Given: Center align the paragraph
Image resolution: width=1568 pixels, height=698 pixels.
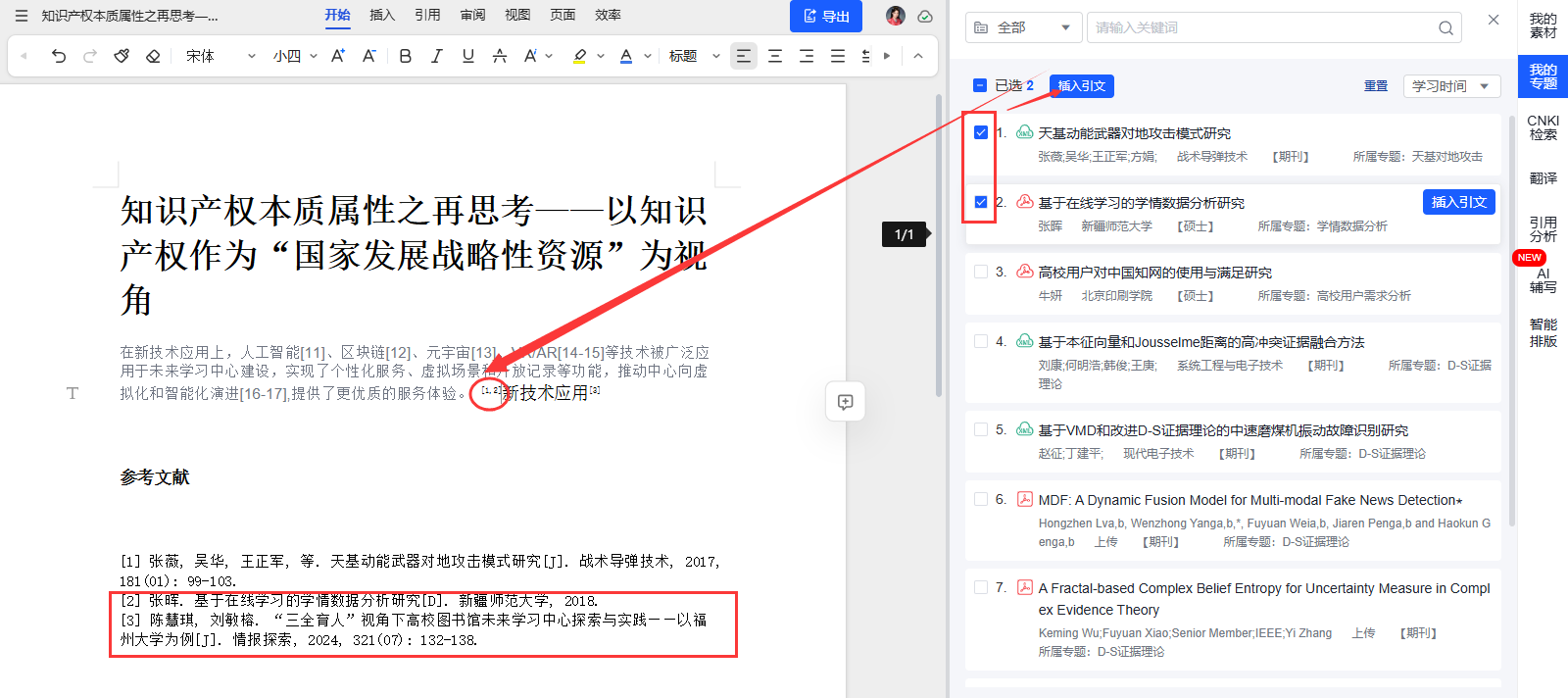Looking at the screenshot, I should click(x=775, y=56).
